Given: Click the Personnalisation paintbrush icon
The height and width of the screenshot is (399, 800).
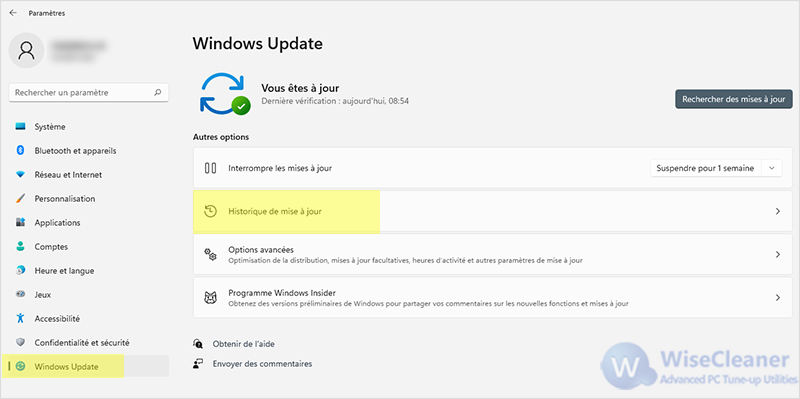Looking at the screenshot, I should [x=20, y=198].
